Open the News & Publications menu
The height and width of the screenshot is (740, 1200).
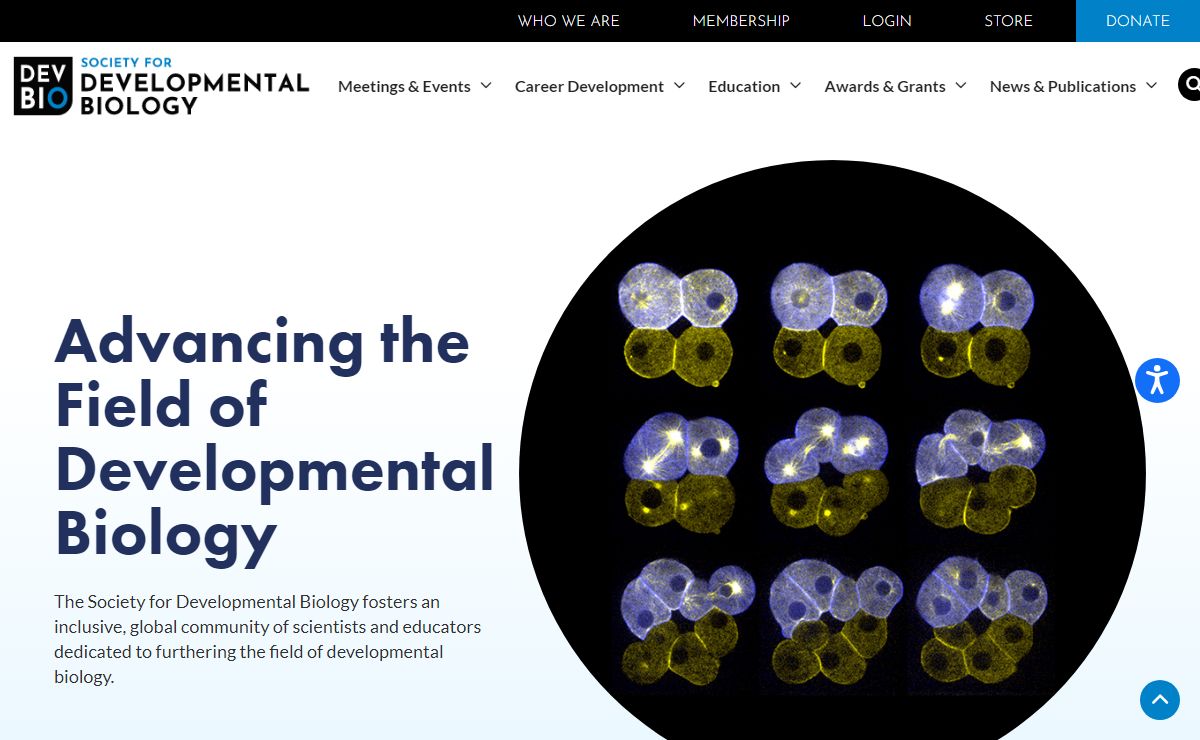tap(1063, 87)
